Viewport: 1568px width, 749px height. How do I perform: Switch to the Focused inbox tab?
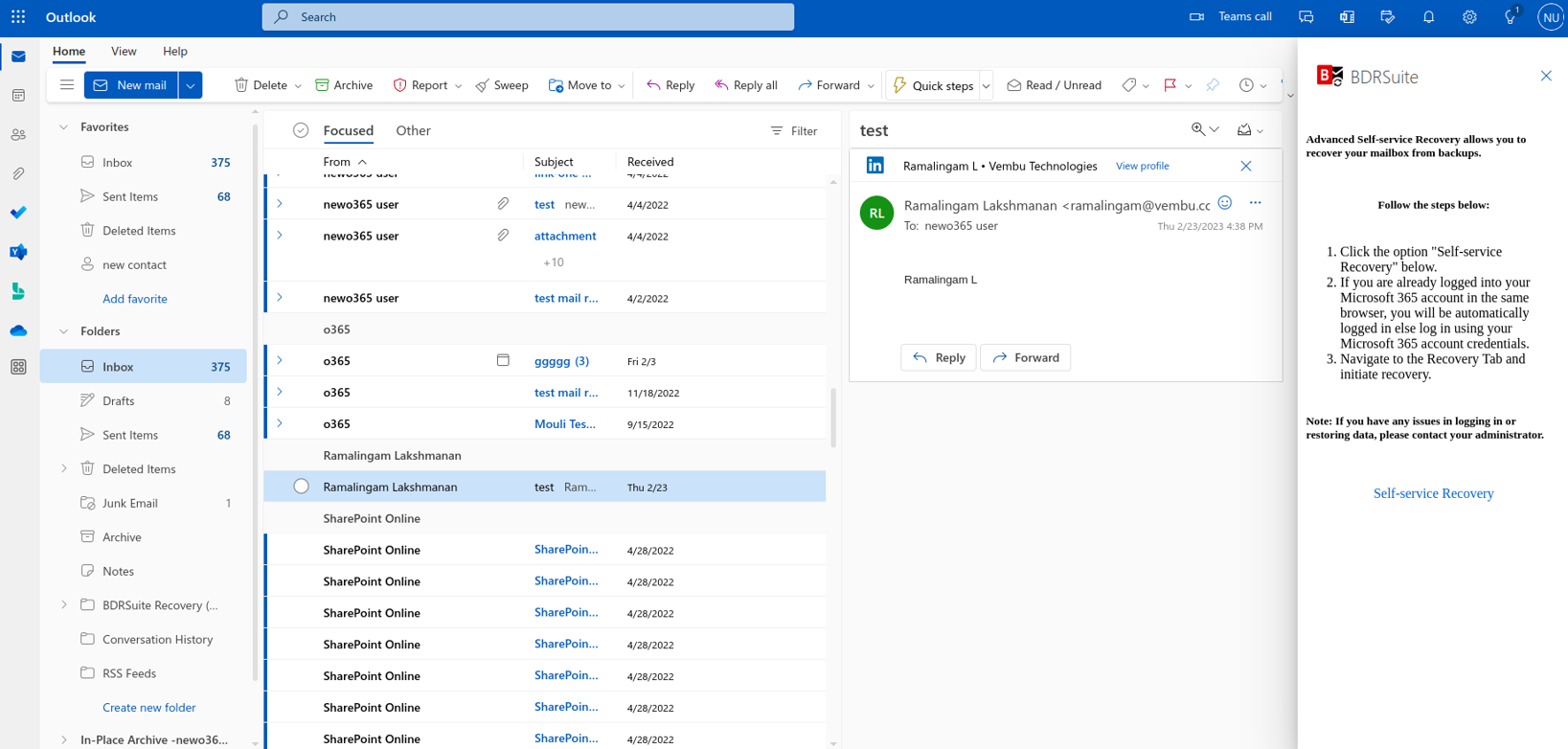tap(349, 130)
